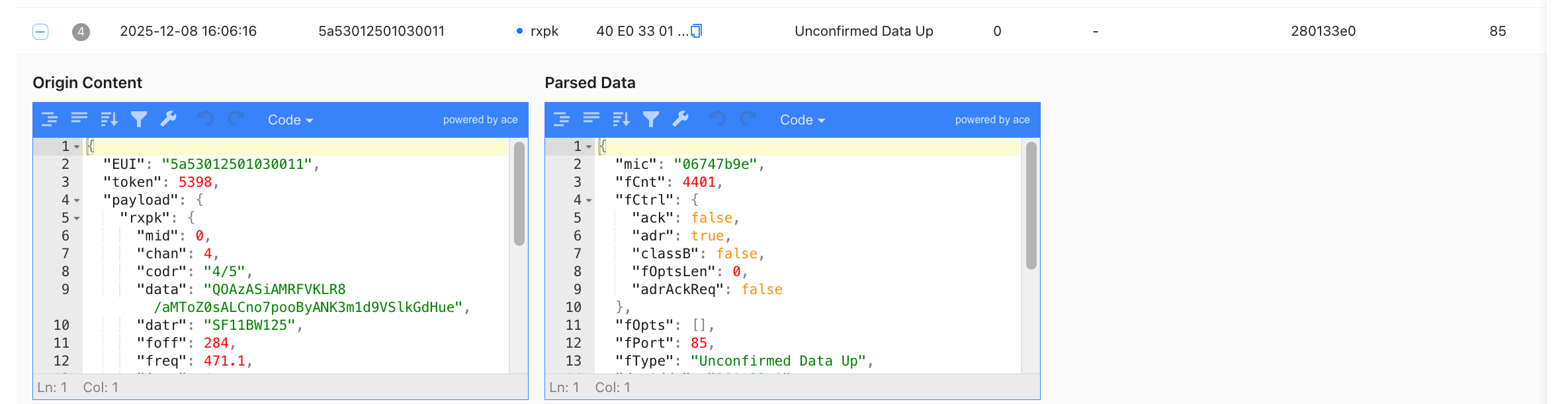Click the Origin Content vertical scrollbar
The width and height of the screenshot is (1568, 404).
(x=519, y=193)
